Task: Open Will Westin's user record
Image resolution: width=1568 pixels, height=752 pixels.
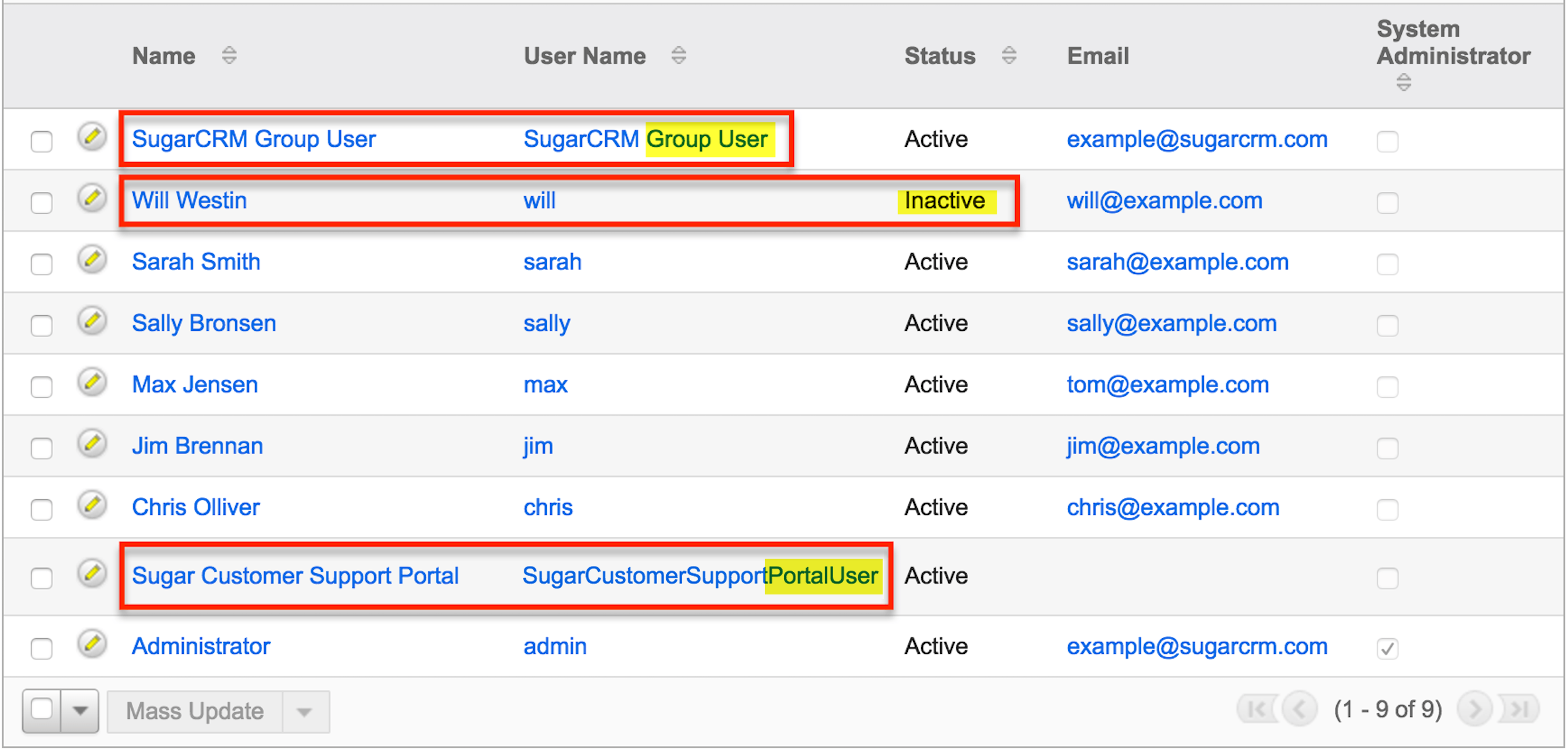Action: point(189,200)
